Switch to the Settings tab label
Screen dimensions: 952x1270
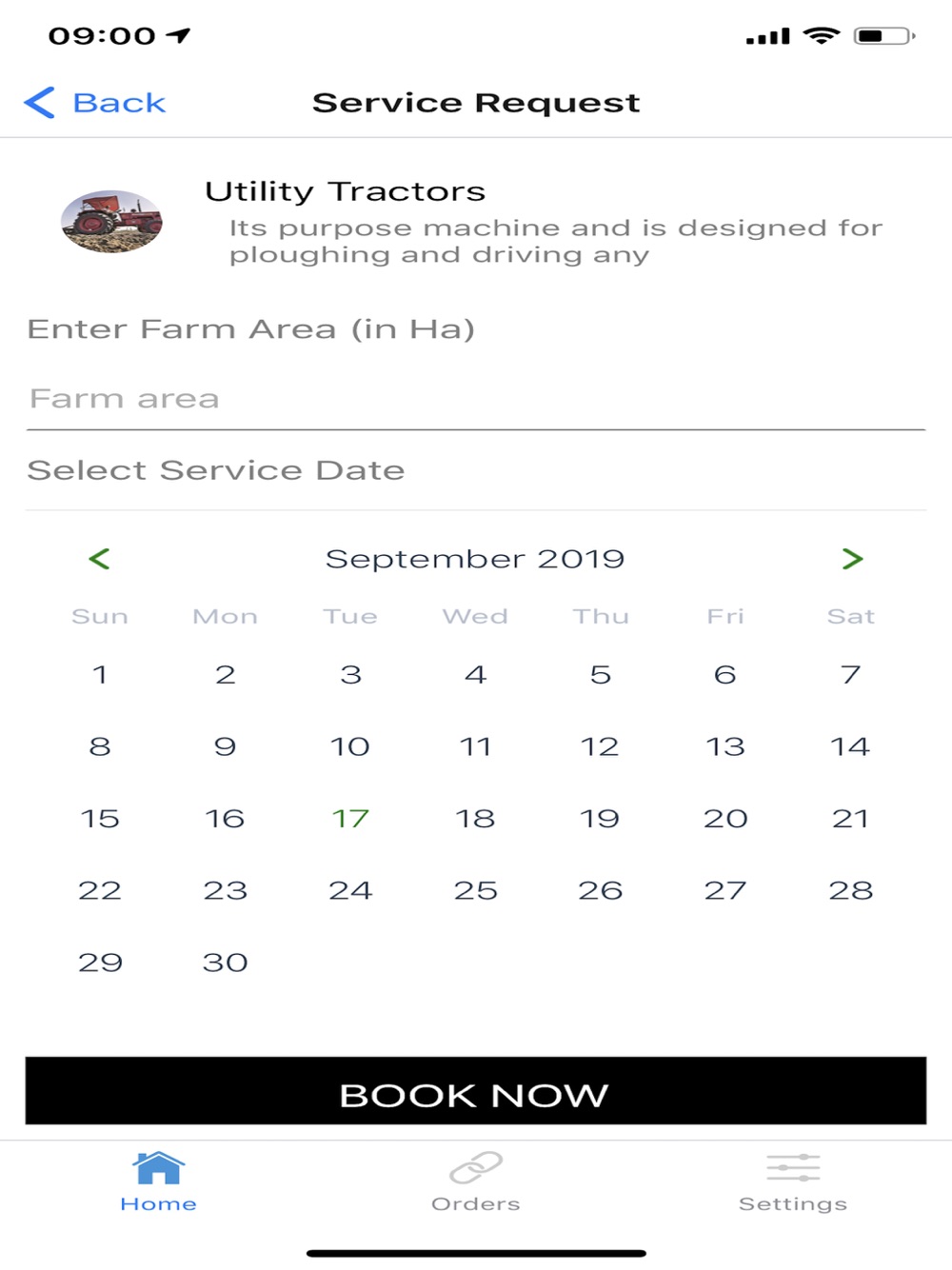(793, 1204)
